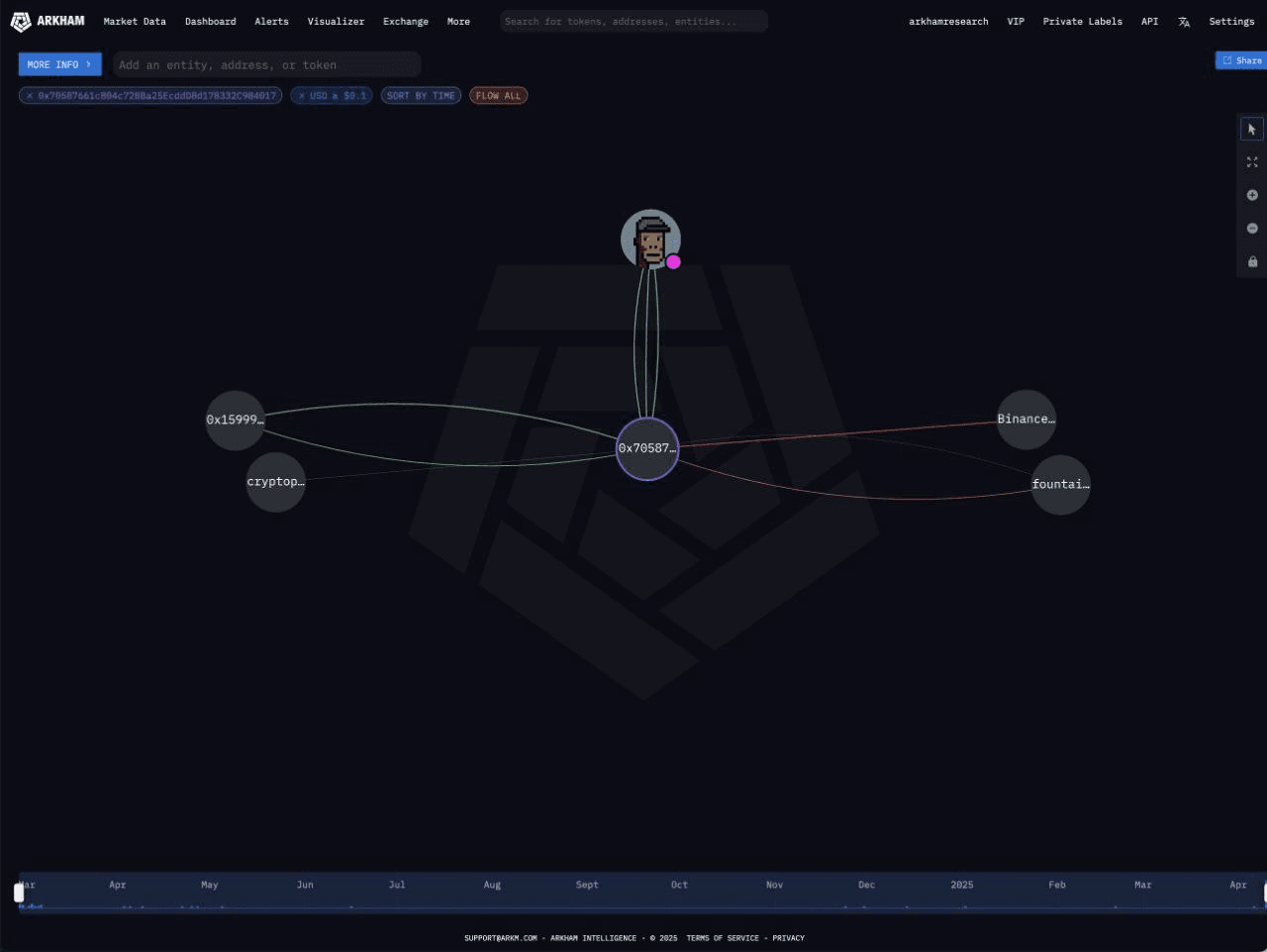This screenshot has width=1267, height=952.
Task: Expand the More Info panel
Action: tap(59, 64)
